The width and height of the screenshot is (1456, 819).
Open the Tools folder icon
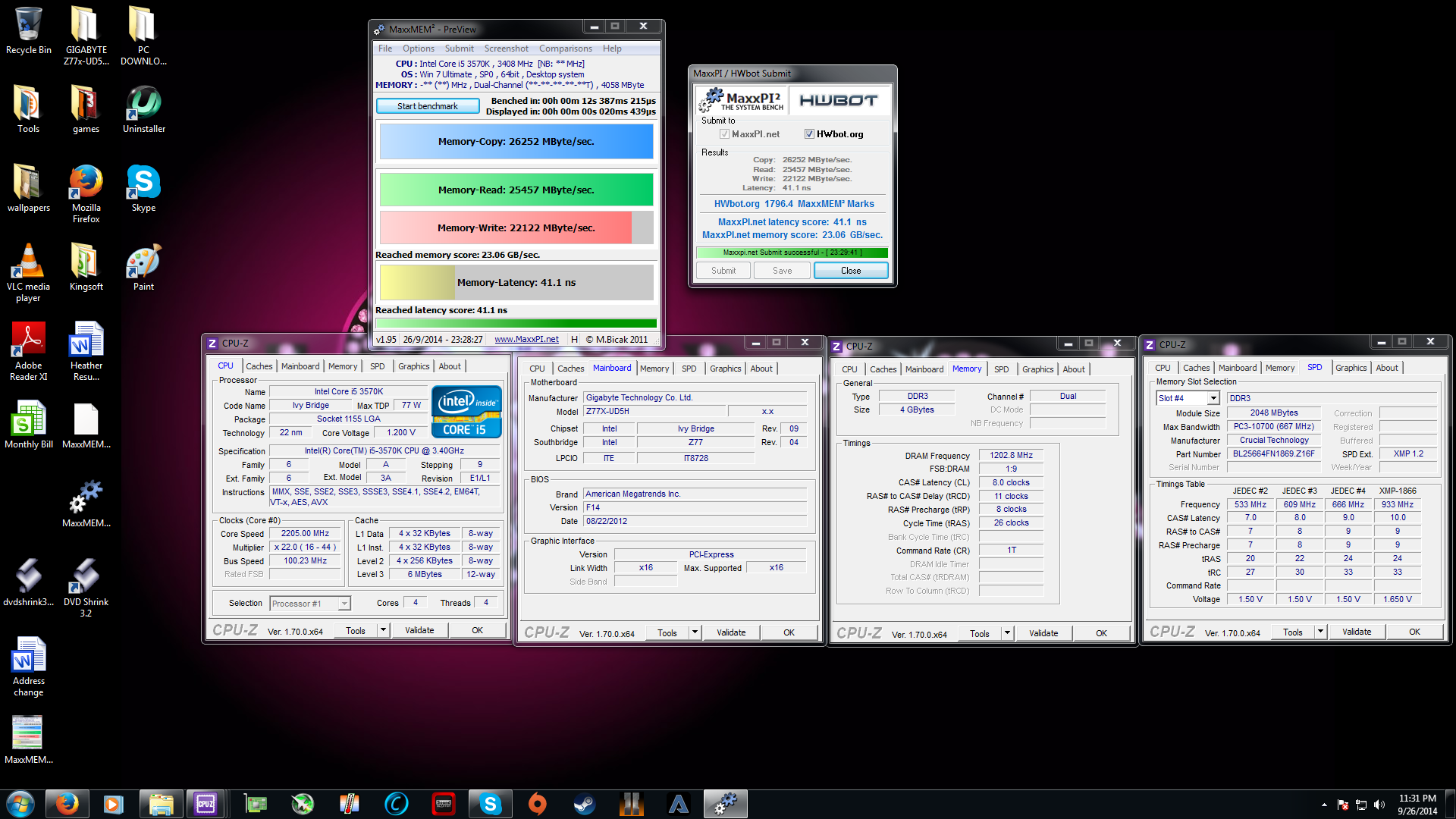(x=28, y=109)
